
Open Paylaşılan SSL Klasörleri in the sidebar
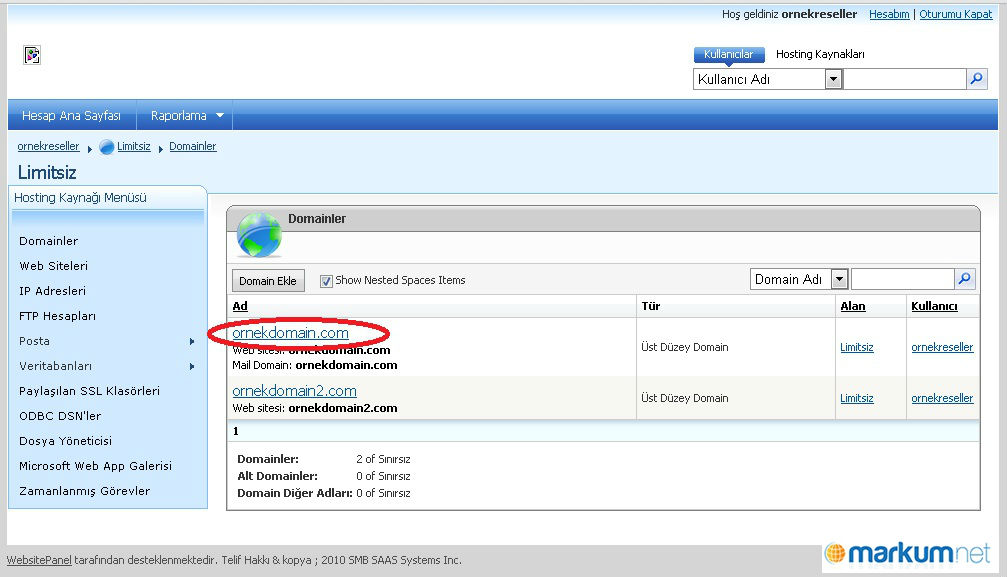point(89,391)
